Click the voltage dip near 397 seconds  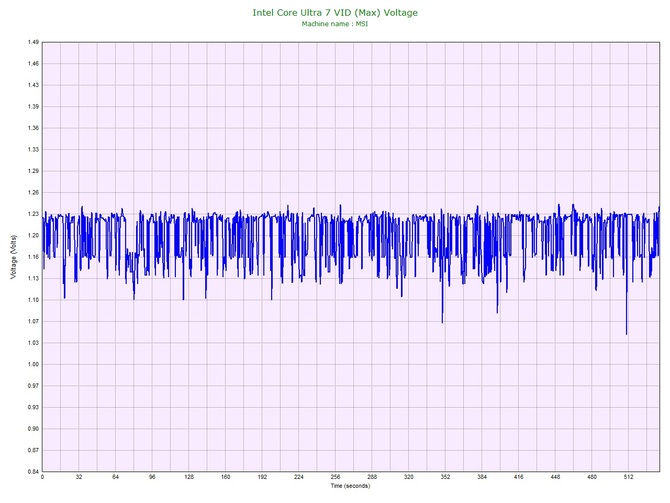(497, 312)
